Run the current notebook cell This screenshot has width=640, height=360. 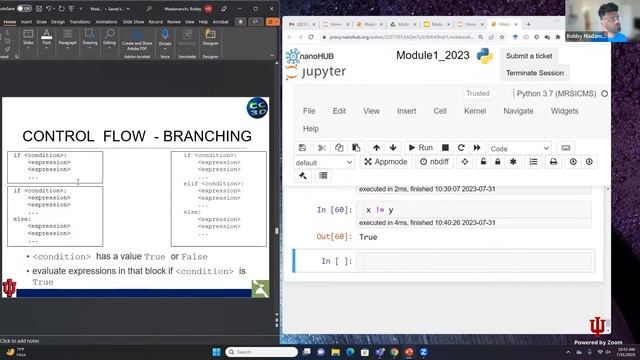(420, 148)
